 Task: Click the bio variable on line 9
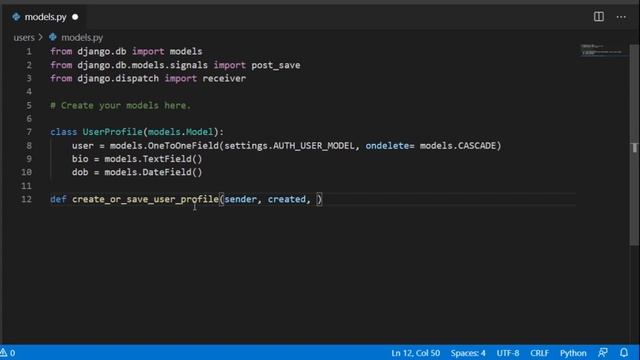(80, 159)
